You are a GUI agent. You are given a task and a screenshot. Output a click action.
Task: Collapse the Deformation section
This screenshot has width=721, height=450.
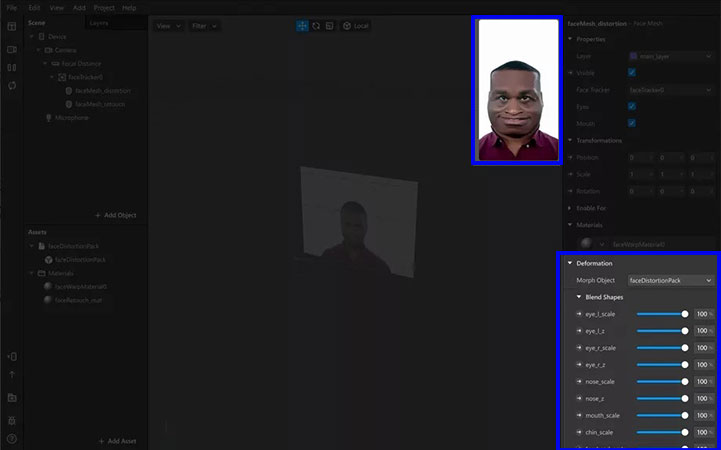570,263
